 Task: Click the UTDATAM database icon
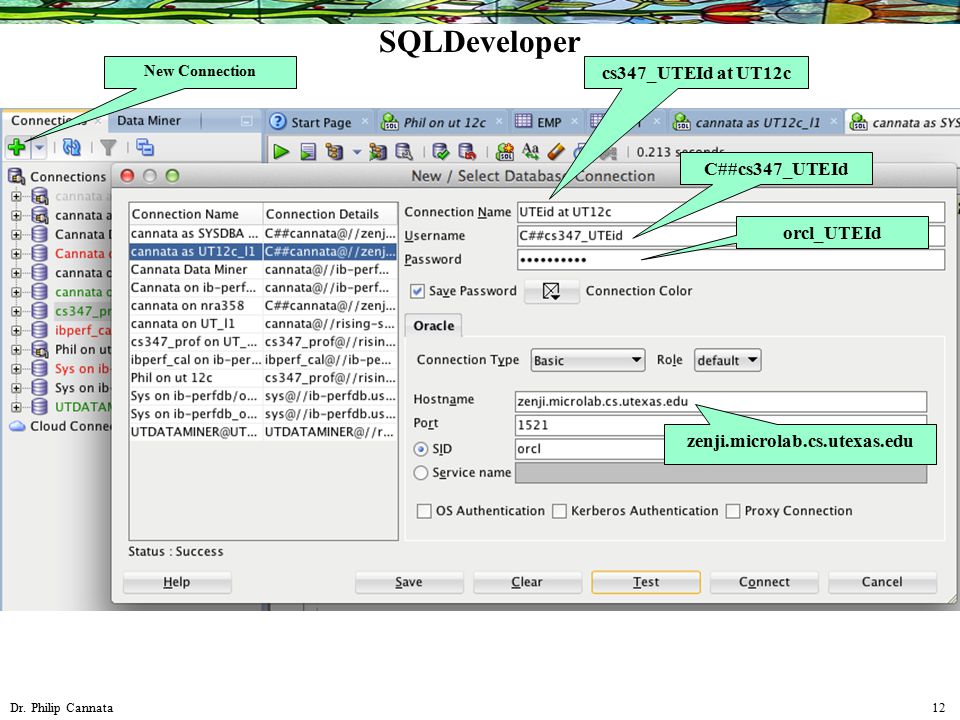40,407
